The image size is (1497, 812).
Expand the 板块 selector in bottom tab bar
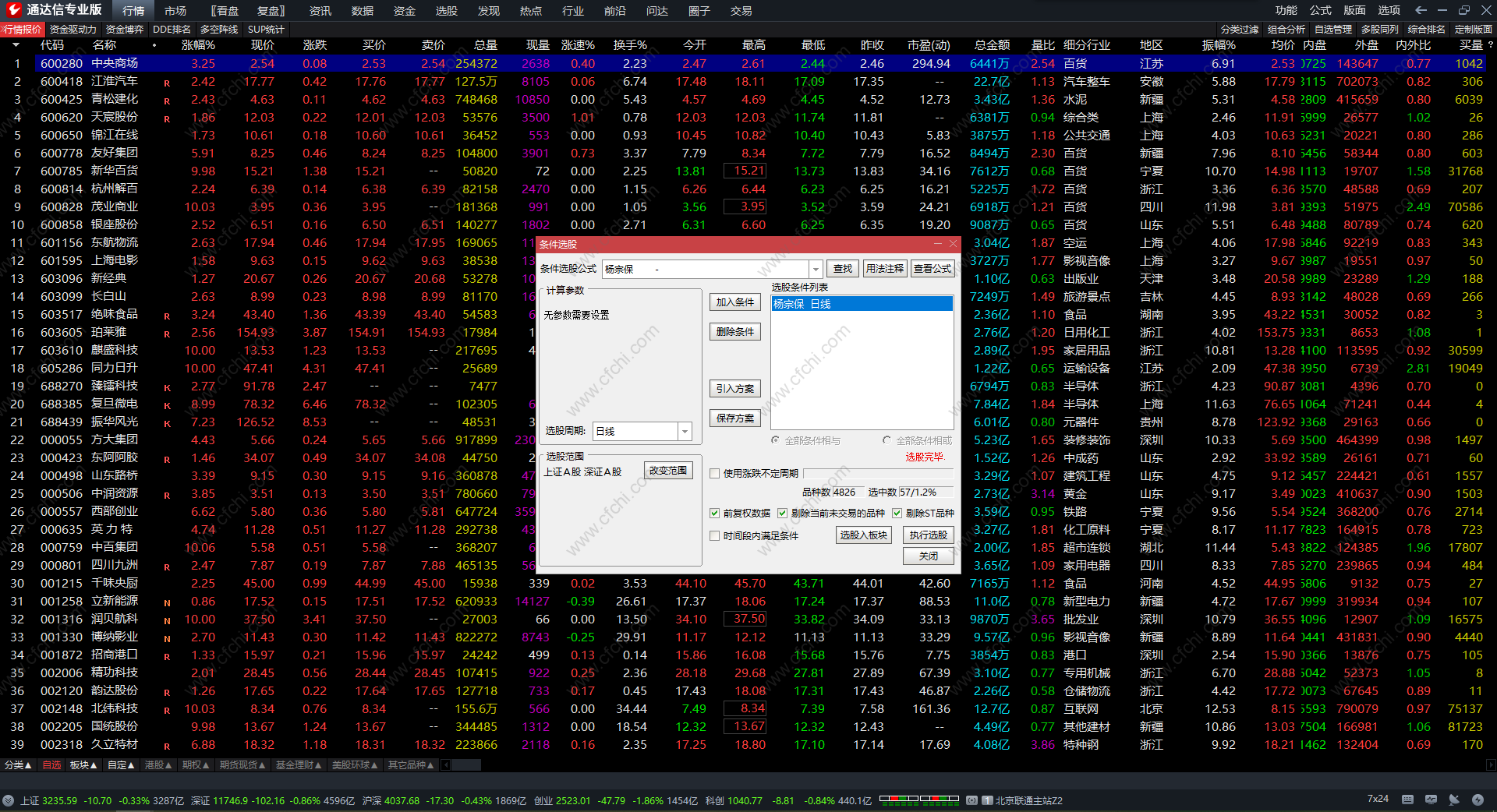83,765
